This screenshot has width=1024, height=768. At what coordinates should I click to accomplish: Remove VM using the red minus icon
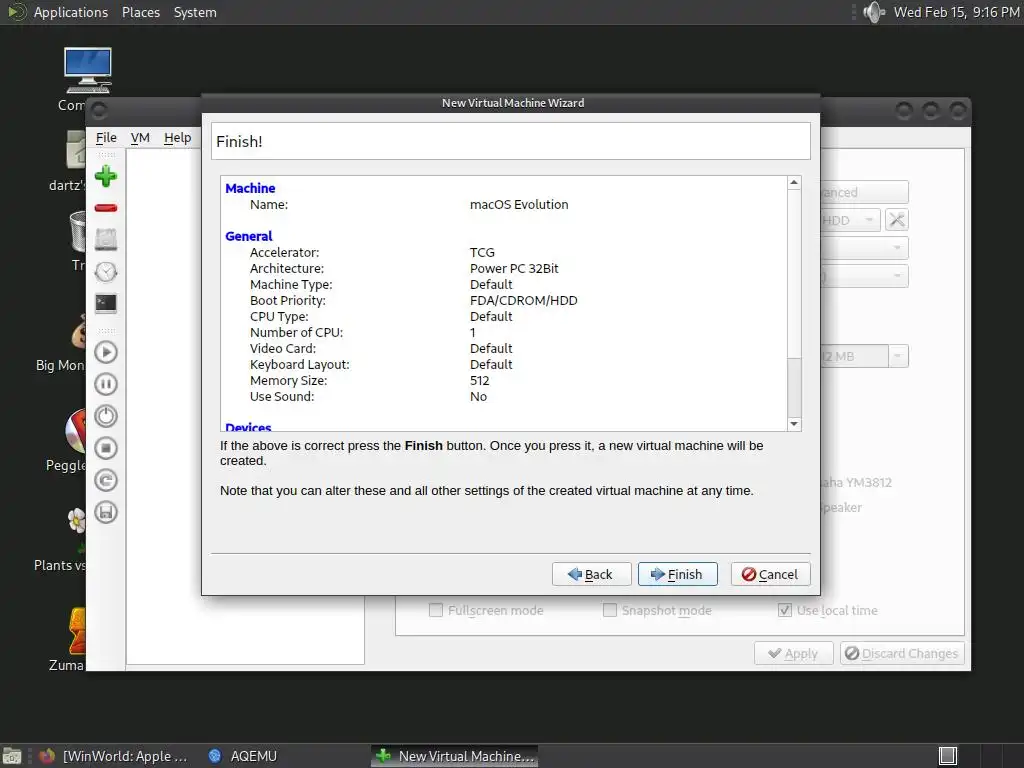tap(106, 208)
